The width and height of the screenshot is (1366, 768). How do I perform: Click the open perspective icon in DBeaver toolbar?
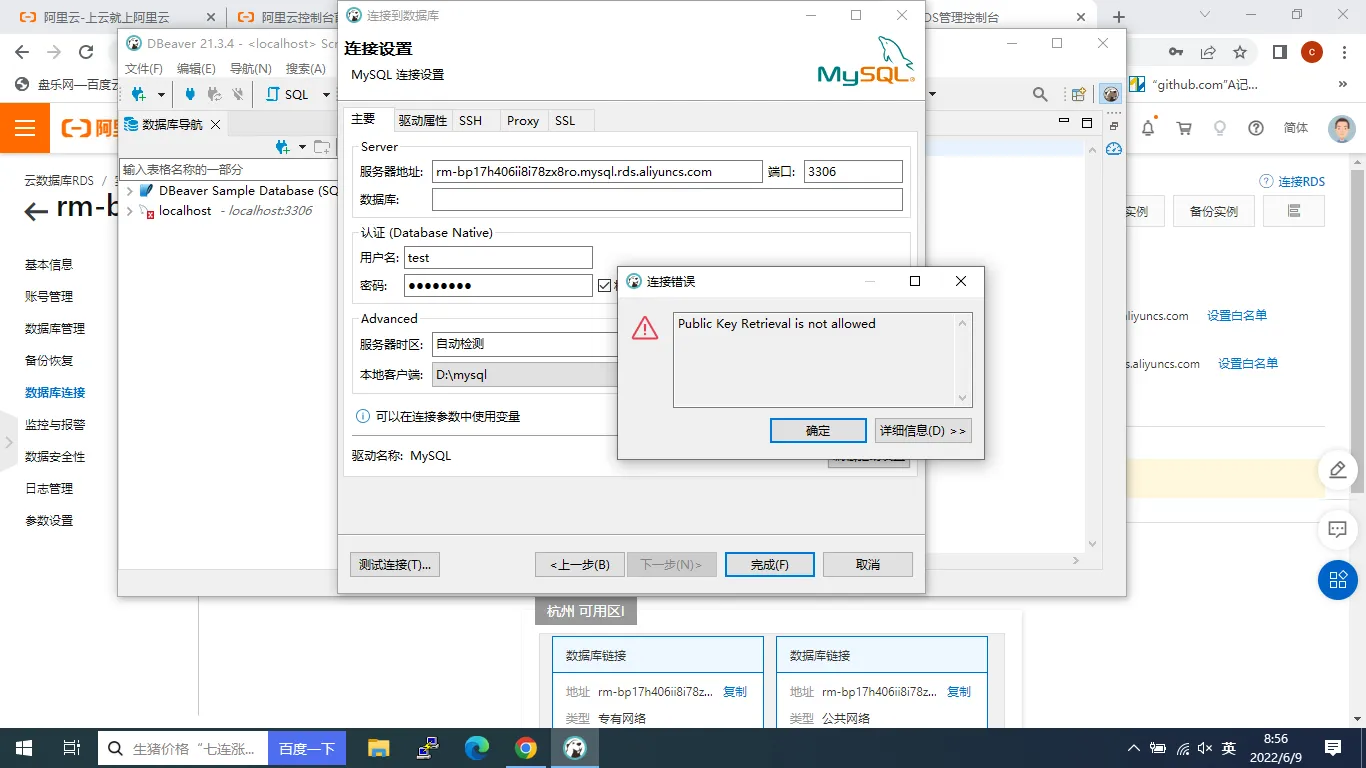pos(1079,95)
